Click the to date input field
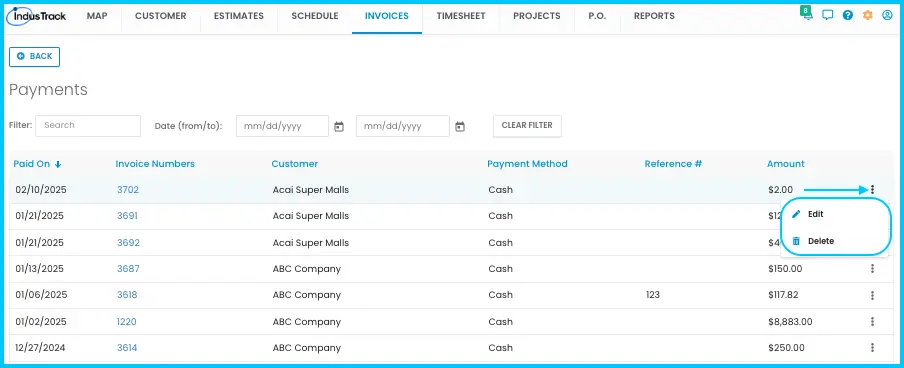Image resolution: width=904 pixels, height=368 pixels. pyautogui.click(x=402, y=126)
